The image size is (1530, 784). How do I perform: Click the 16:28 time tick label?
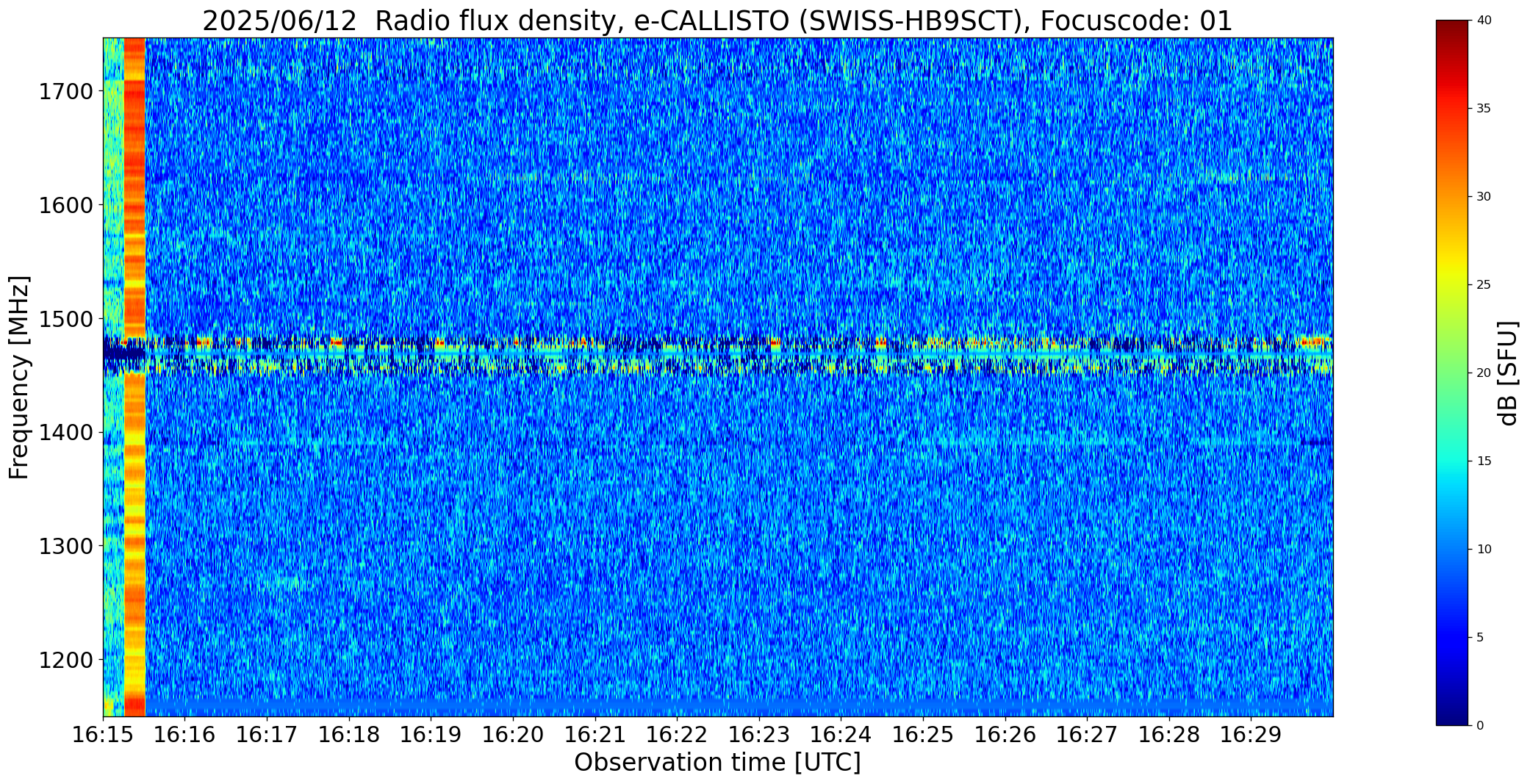pyautogui.click(x=1169, y=735)
